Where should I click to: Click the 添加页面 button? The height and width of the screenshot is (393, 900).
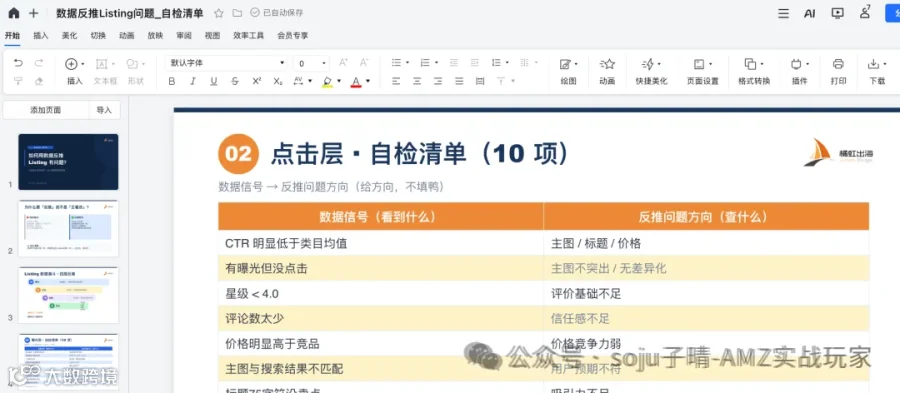(46, 110)
